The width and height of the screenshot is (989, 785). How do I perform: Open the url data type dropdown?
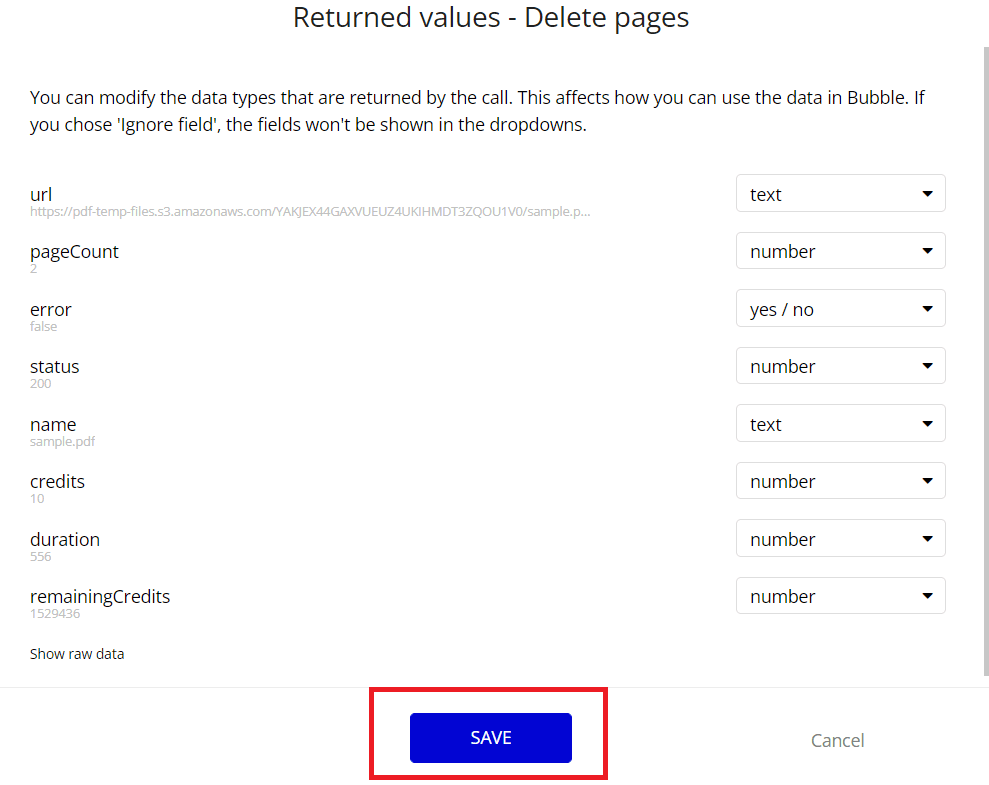(x=840, y=194)
